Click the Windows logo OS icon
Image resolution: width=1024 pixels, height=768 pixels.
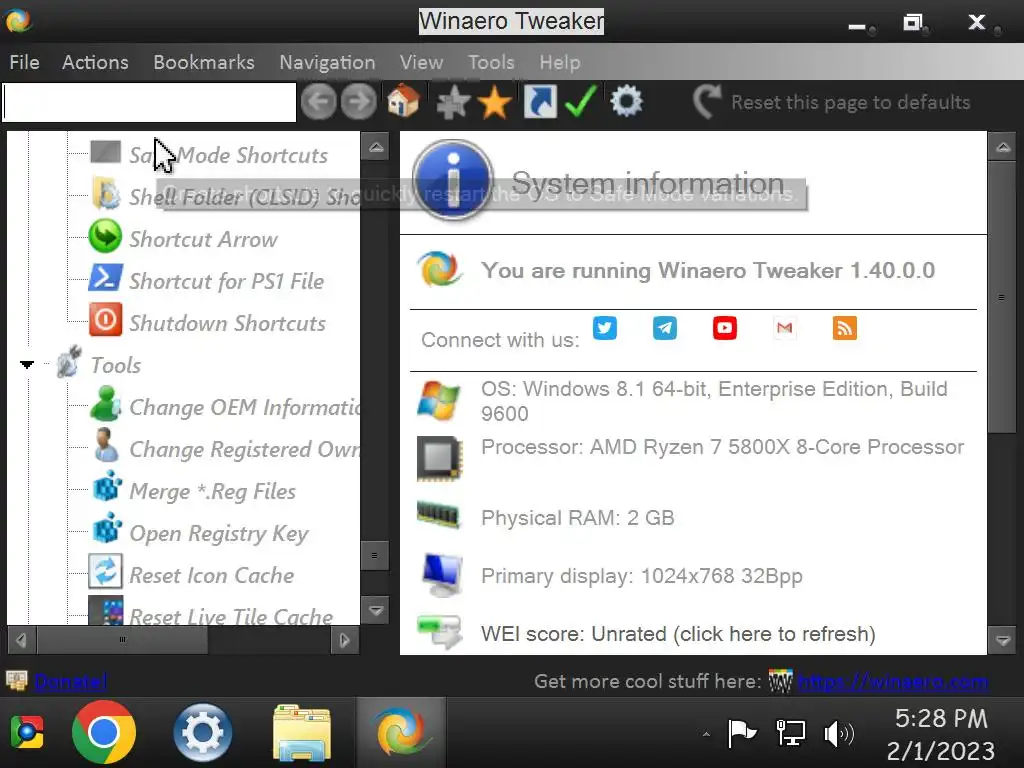coord(438,399)
